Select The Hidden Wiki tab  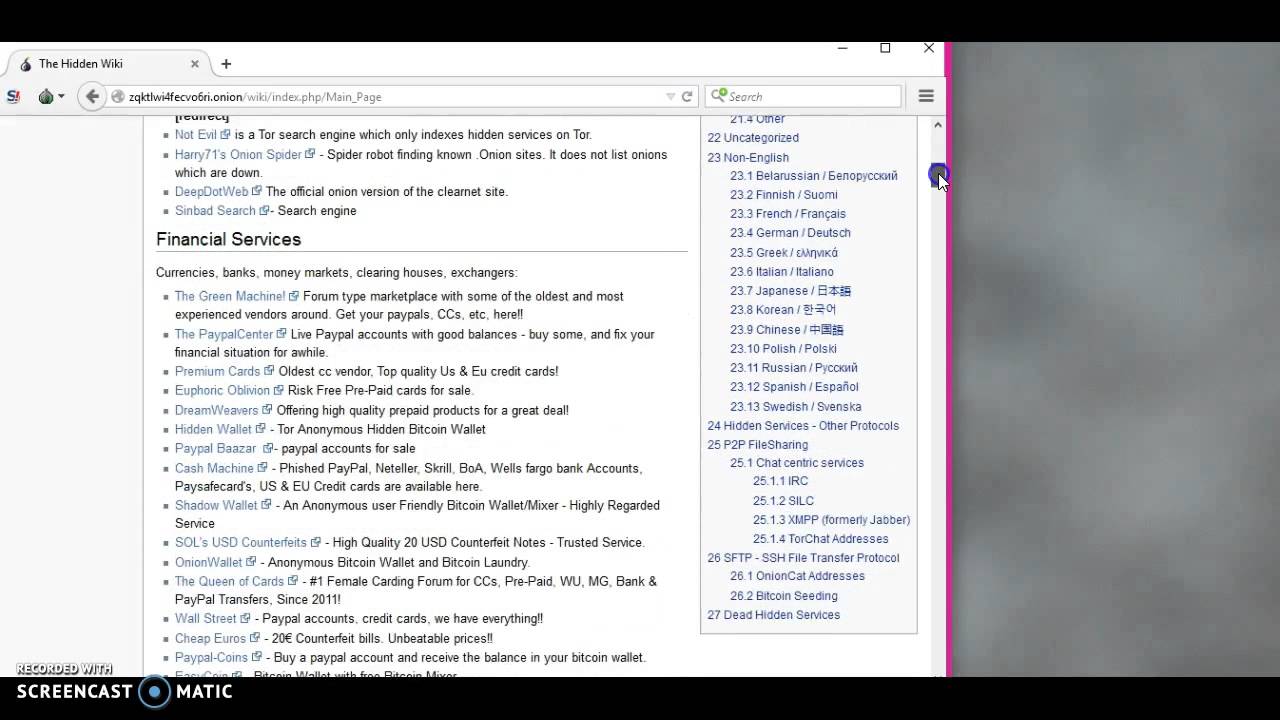(109, 64)
